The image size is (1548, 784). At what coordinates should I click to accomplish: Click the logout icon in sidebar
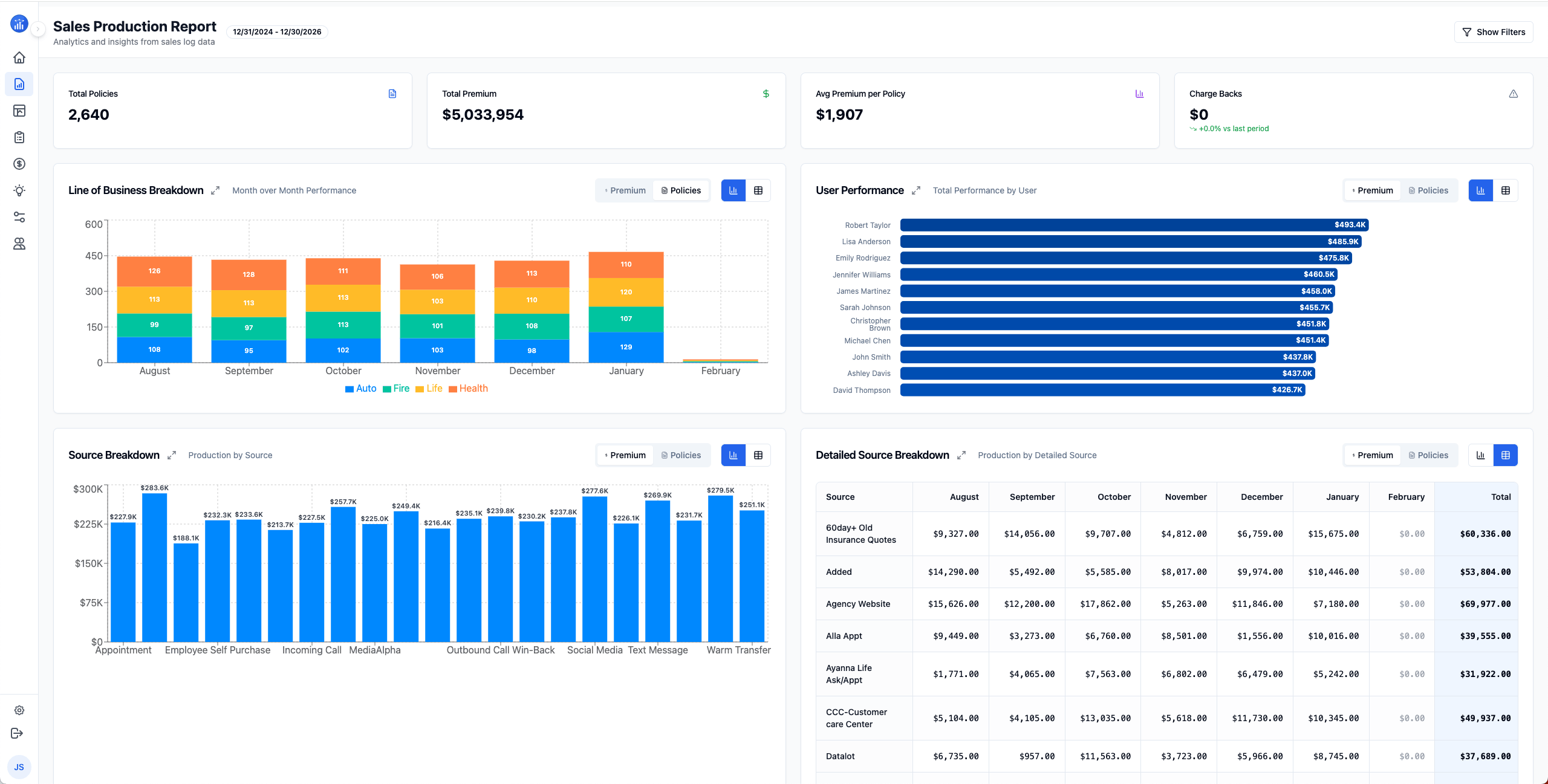pos(17,733)
